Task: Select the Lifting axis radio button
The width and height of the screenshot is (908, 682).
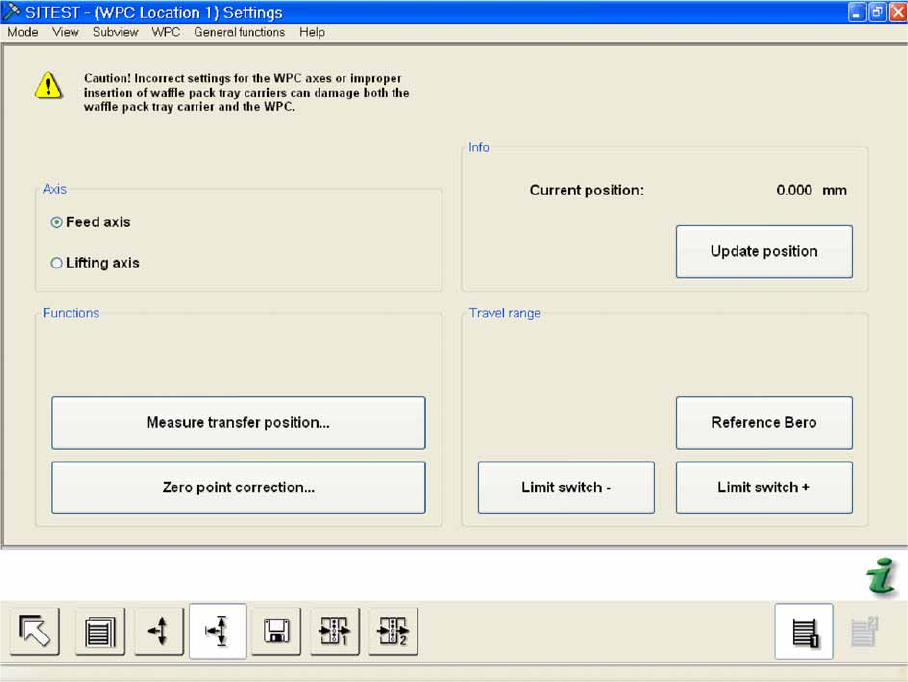Action: pos(56,263)
